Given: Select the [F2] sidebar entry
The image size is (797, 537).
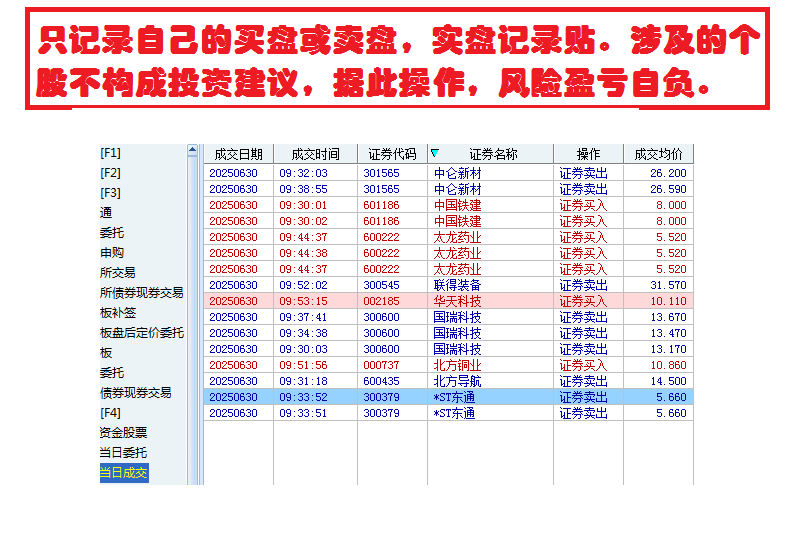Looking at the screenshot, I should pos(110,173).
